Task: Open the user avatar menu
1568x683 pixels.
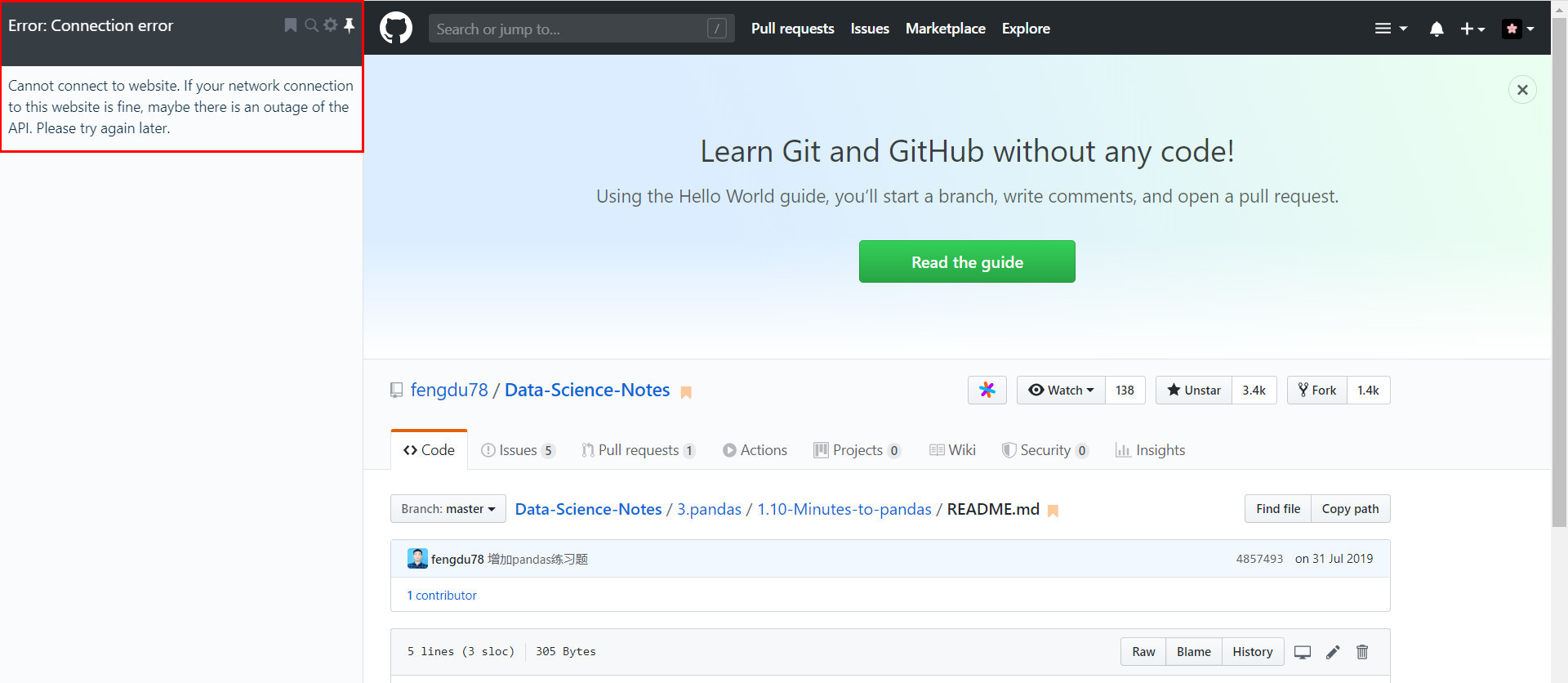Action: pos(1518,29)
